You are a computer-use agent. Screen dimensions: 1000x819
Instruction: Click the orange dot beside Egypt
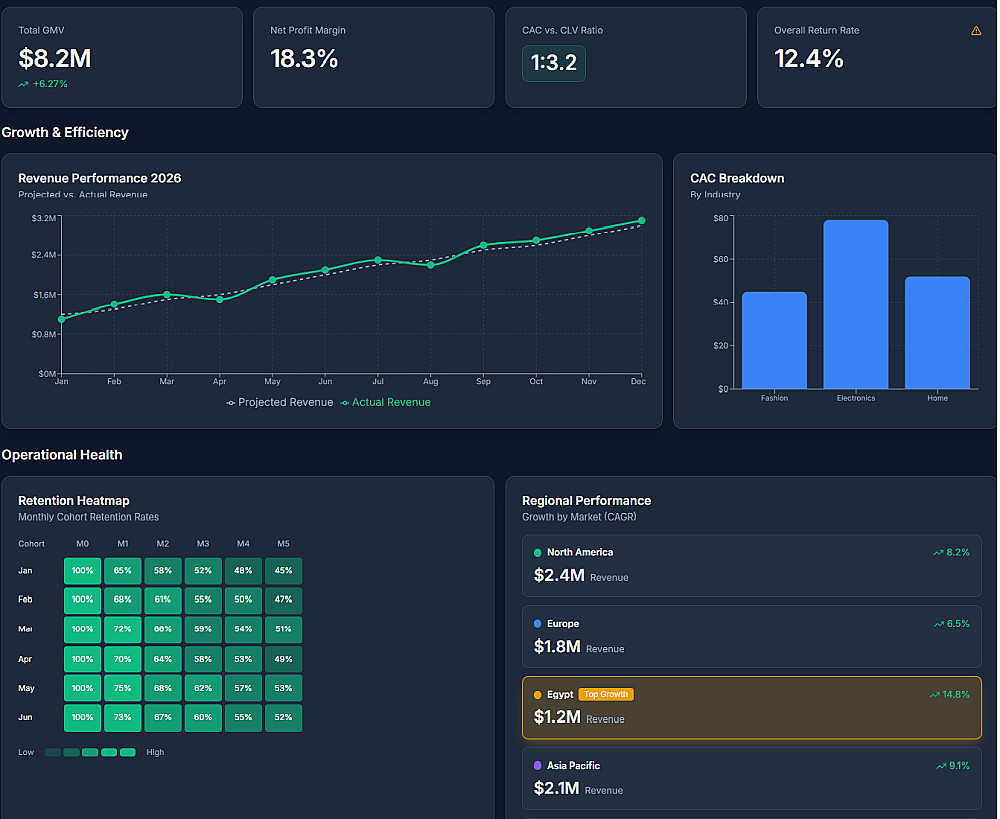pos(538,695)
